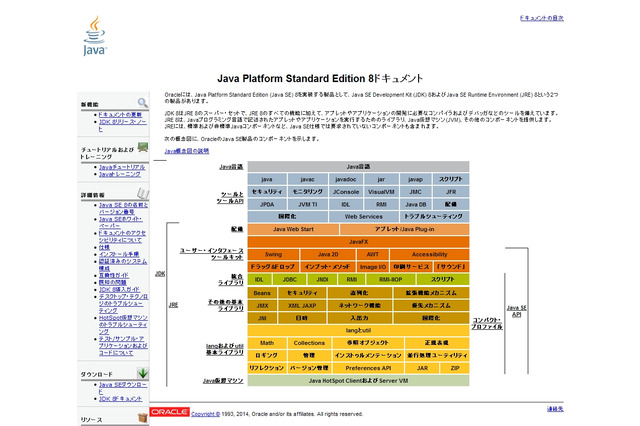This screenshot has width=640, height=426.
Task: Open the Javaトレーニング link
Action: (120, 174)
